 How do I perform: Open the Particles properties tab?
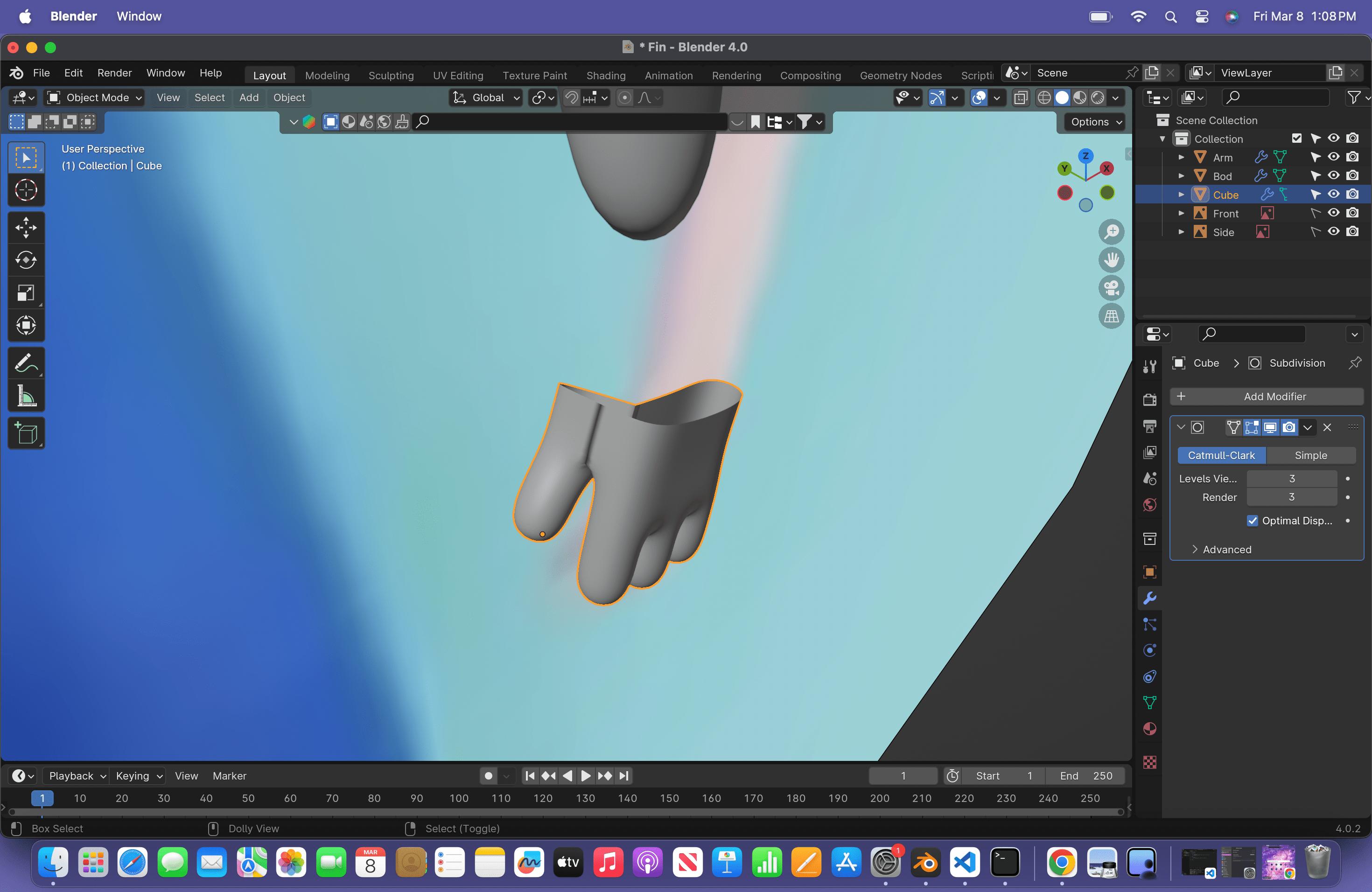[1149, 625]
